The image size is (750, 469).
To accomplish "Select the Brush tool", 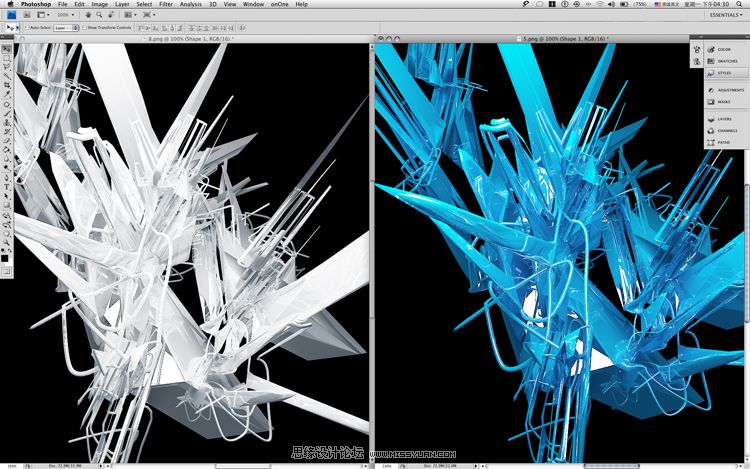I will (6, 113).
